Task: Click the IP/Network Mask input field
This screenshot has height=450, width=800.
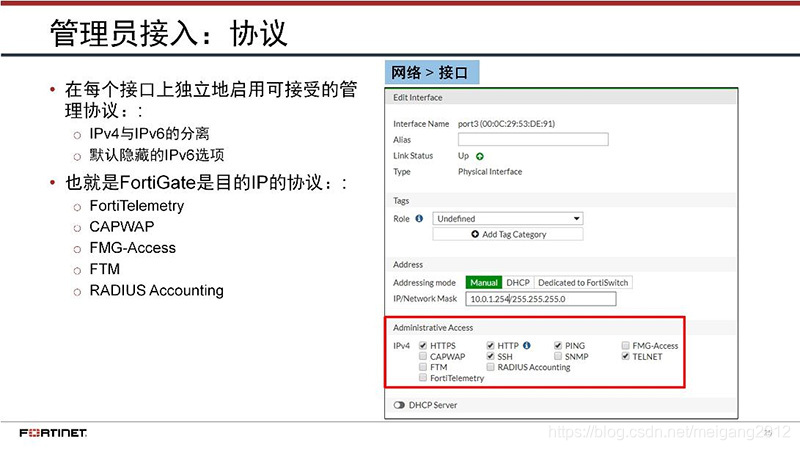Action: [x=541, y=298]
